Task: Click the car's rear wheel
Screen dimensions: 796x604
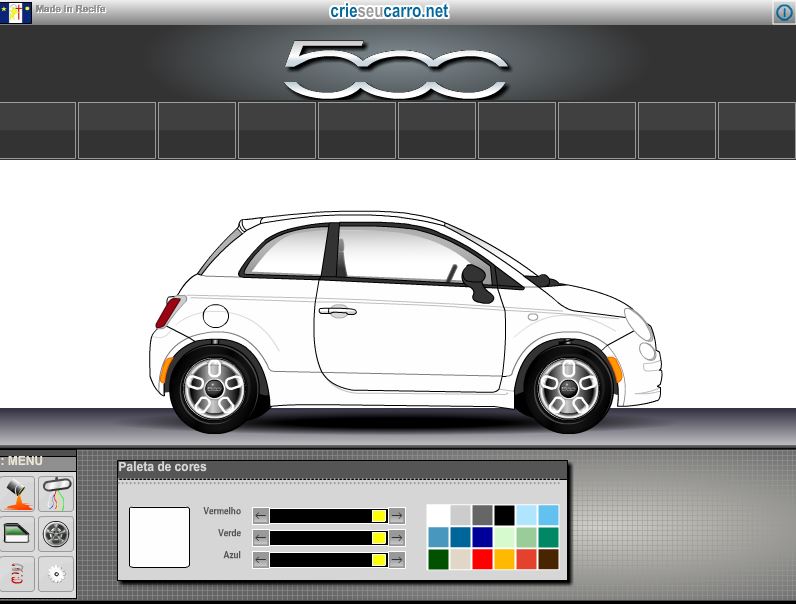Action: click(x=214, y=388)
